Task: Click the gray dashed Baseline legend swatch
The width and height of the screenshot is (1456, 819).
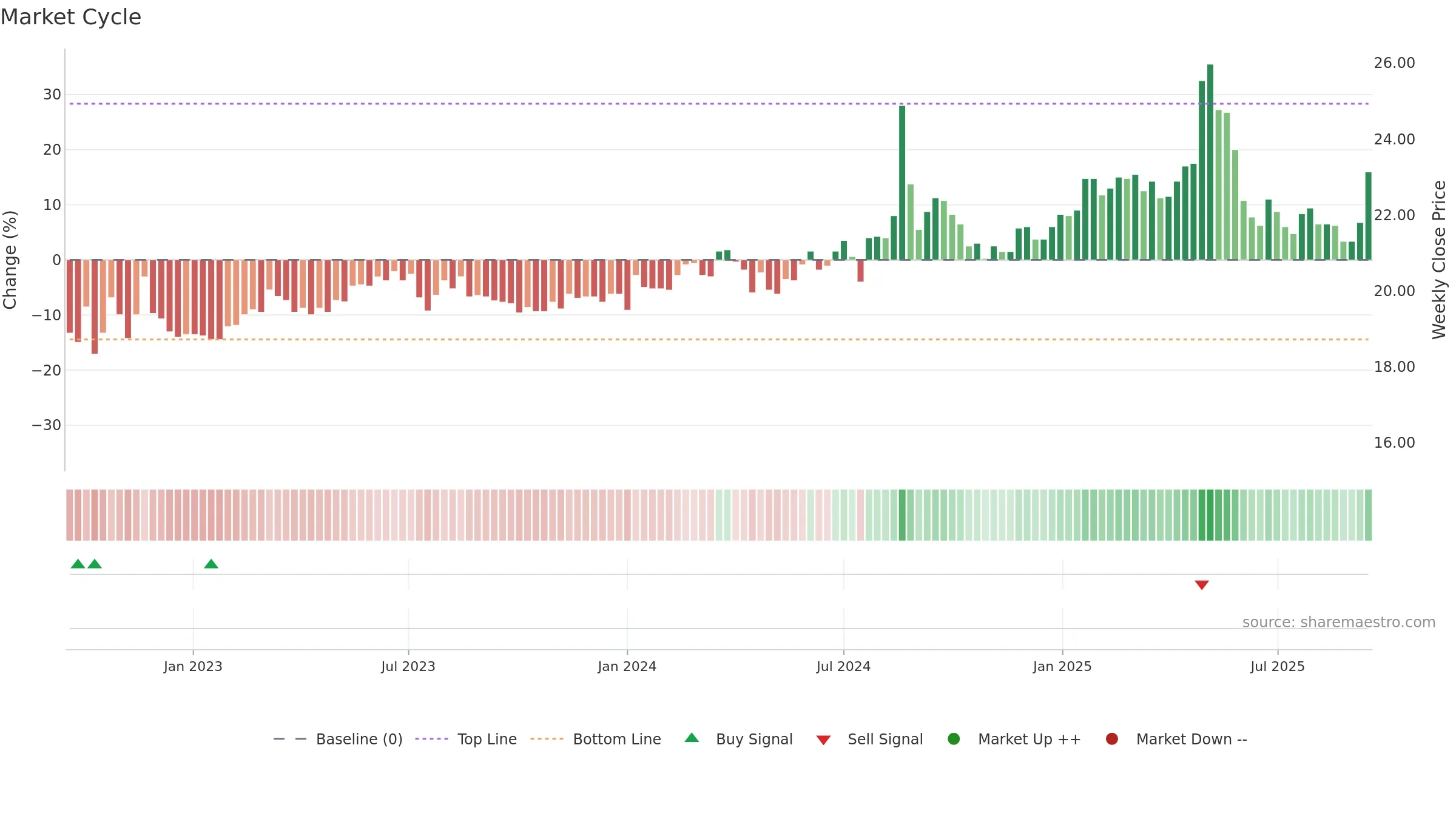Action: (290, 739)
